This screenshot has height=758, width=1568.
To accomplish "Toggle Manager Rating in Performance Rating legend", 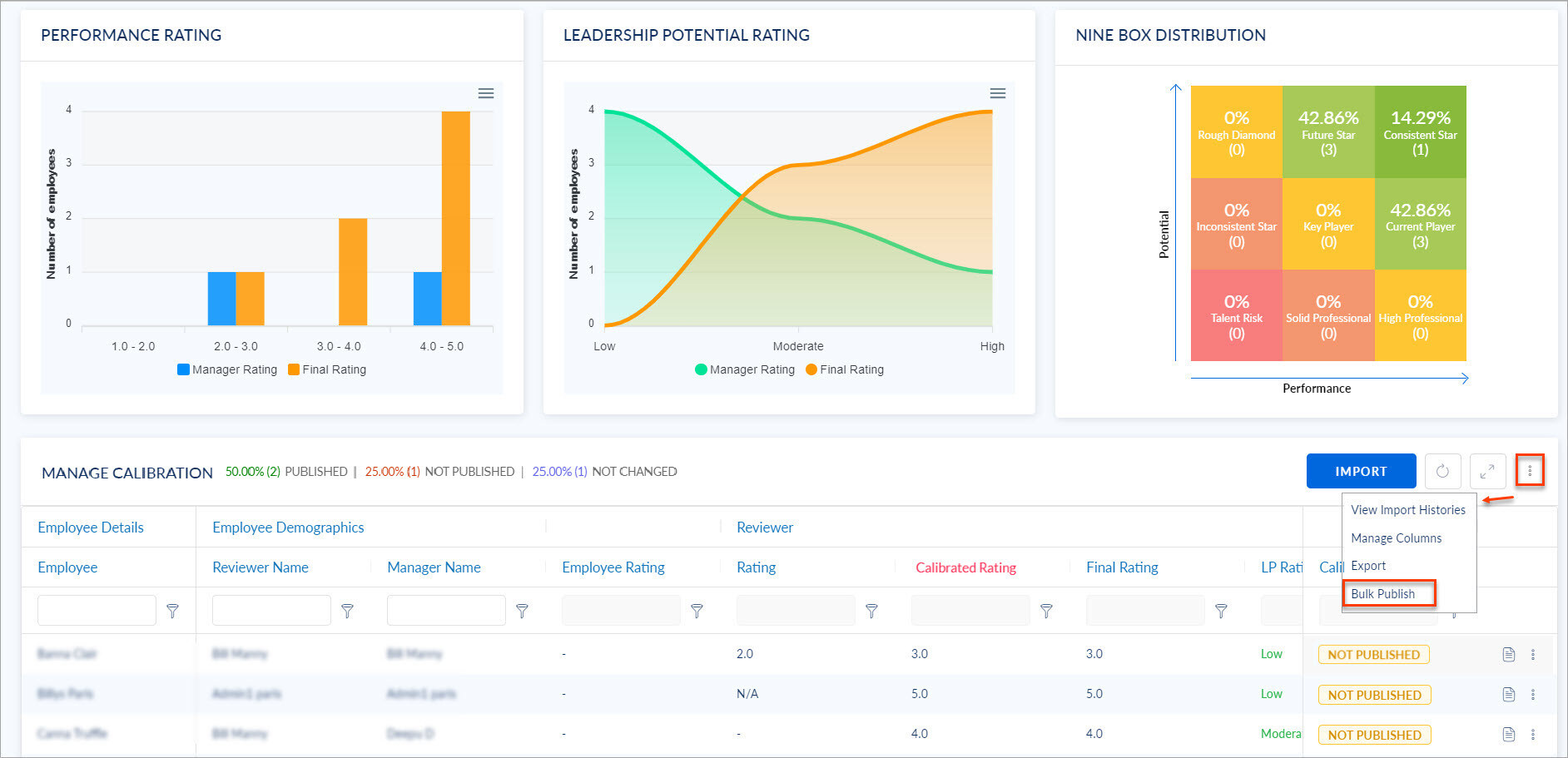I will pyautogui.click(x=226, y=369).
